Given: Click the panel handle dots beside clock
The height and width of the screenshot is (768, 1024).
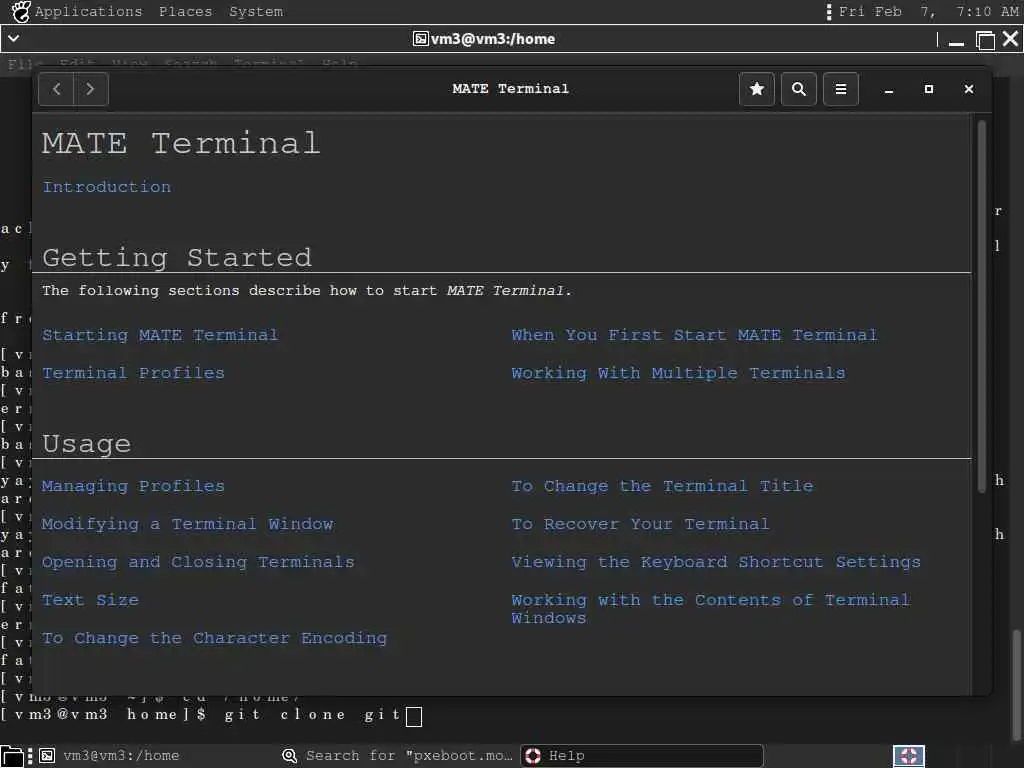Looking at the screenshot, I should [829, 12].
